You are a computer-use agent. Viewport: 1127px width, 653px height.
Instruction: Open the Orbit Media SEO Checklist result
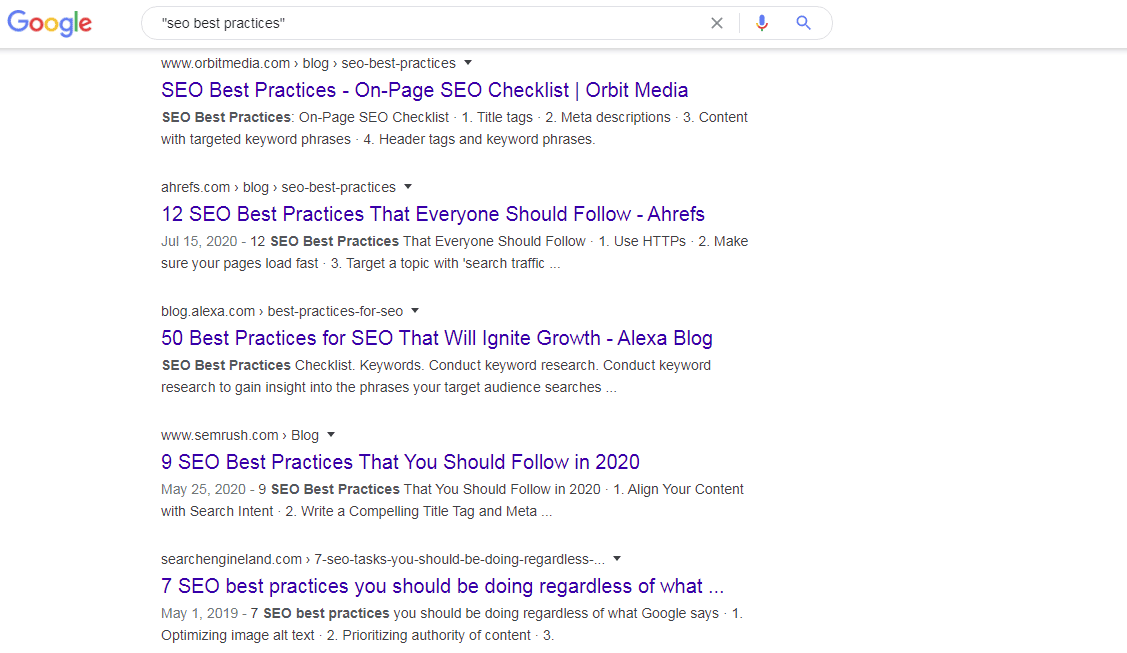pyautogui.click(x=424, y=90)
